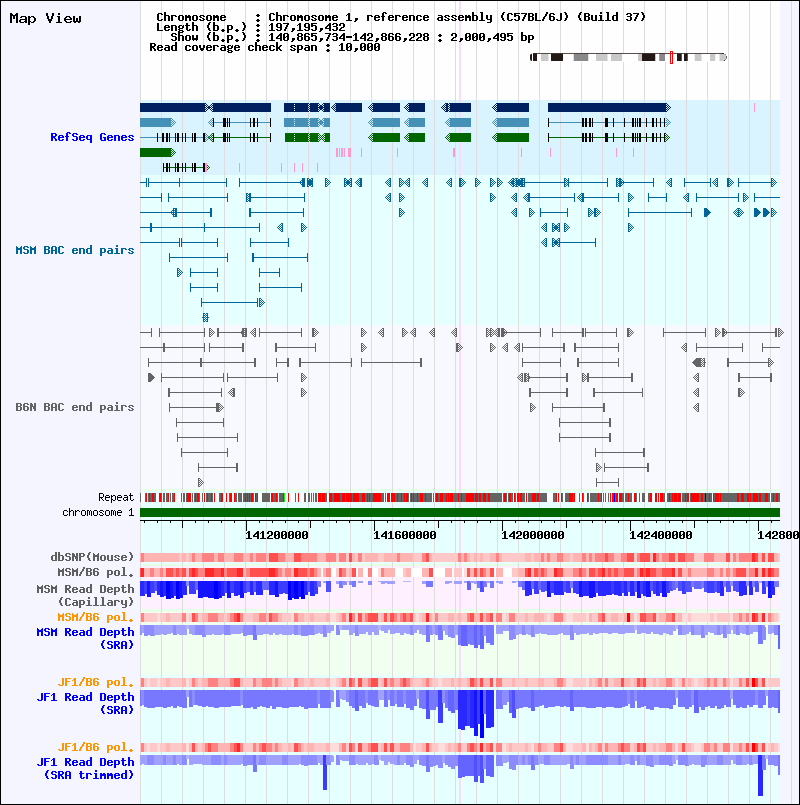Open the JF1 Read Depth (SRA) link
The height and width of the screenshot is (805, 800).
point(85,703)
